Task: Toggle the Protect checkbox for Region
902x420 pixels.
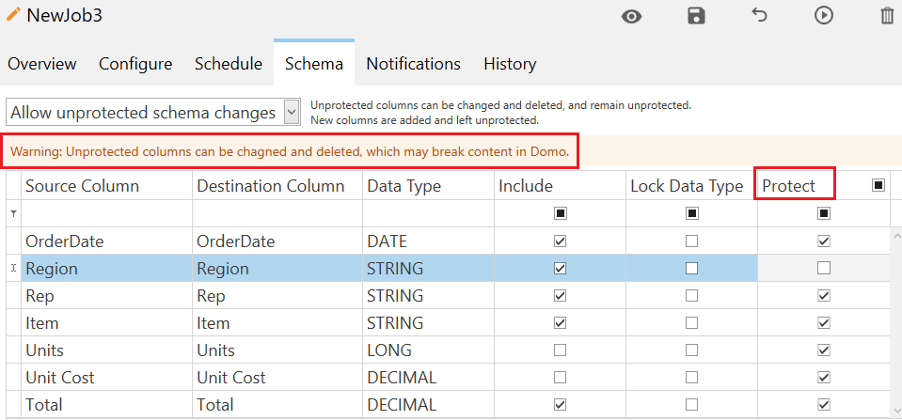Action: (x=824, y=268)
